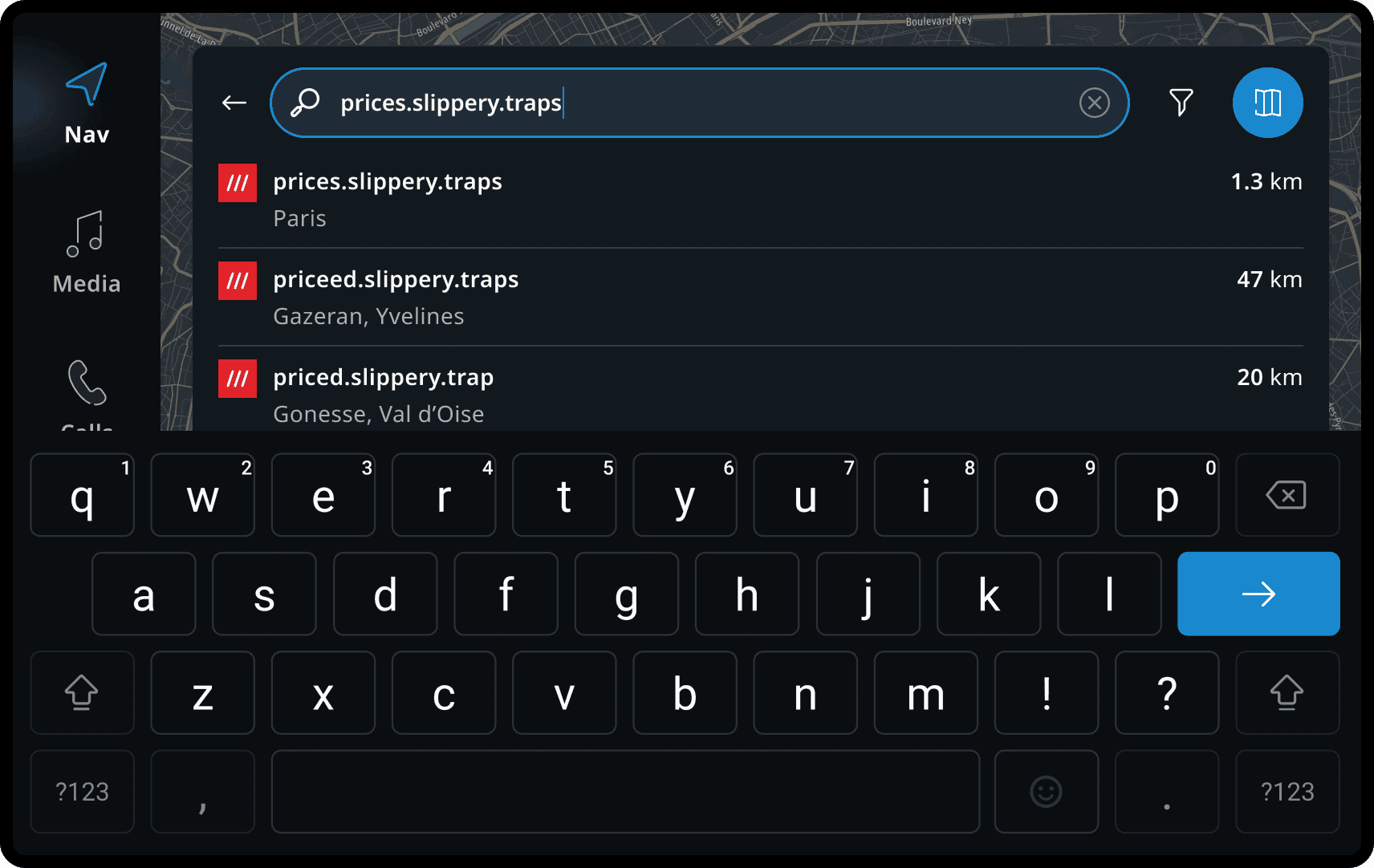Tap the right ?123 symbols key
This screenshot has height=868, width=1374.
coord(1287,792)
